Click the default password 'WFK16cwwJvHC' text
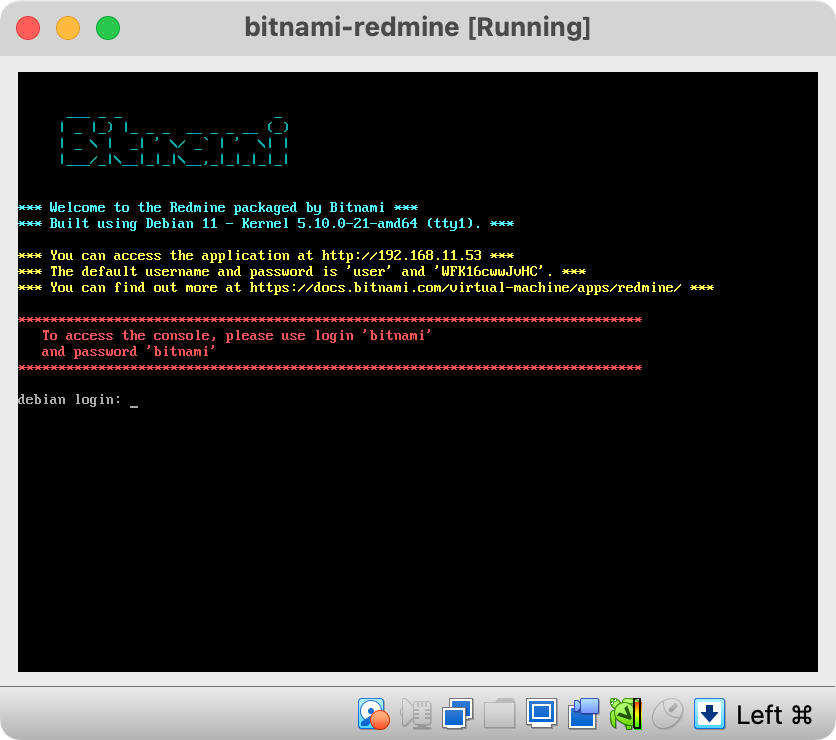This screenshot has width=836, height=740. 491,271
